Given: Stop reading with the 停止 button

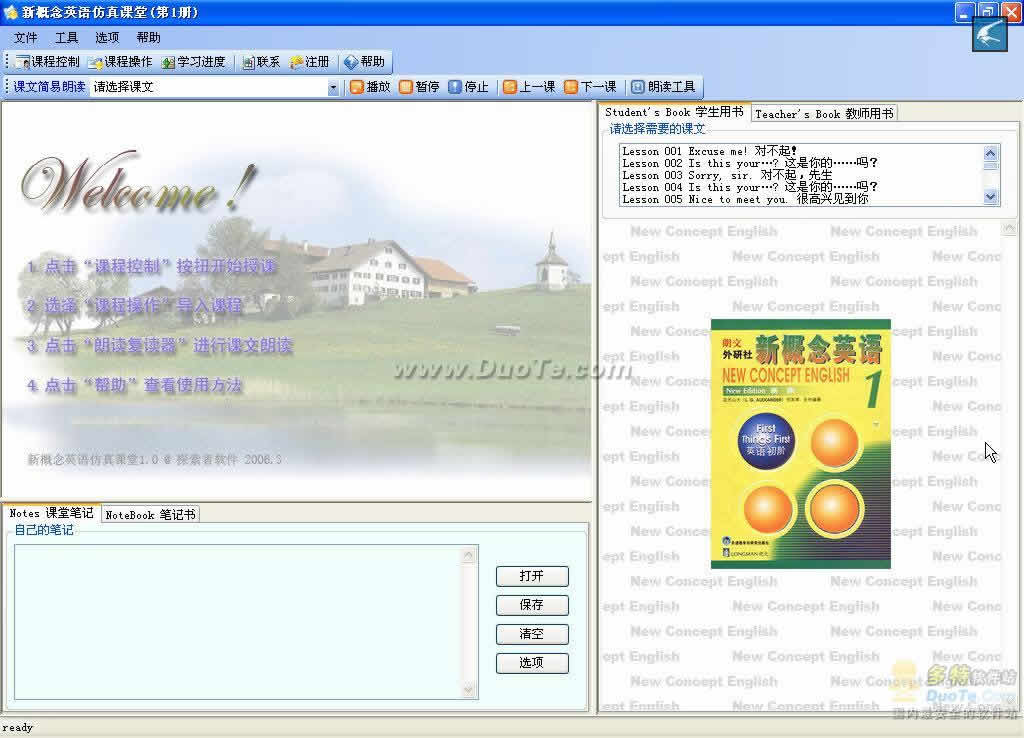Looking at the screenshot, I should click(468, 87).
